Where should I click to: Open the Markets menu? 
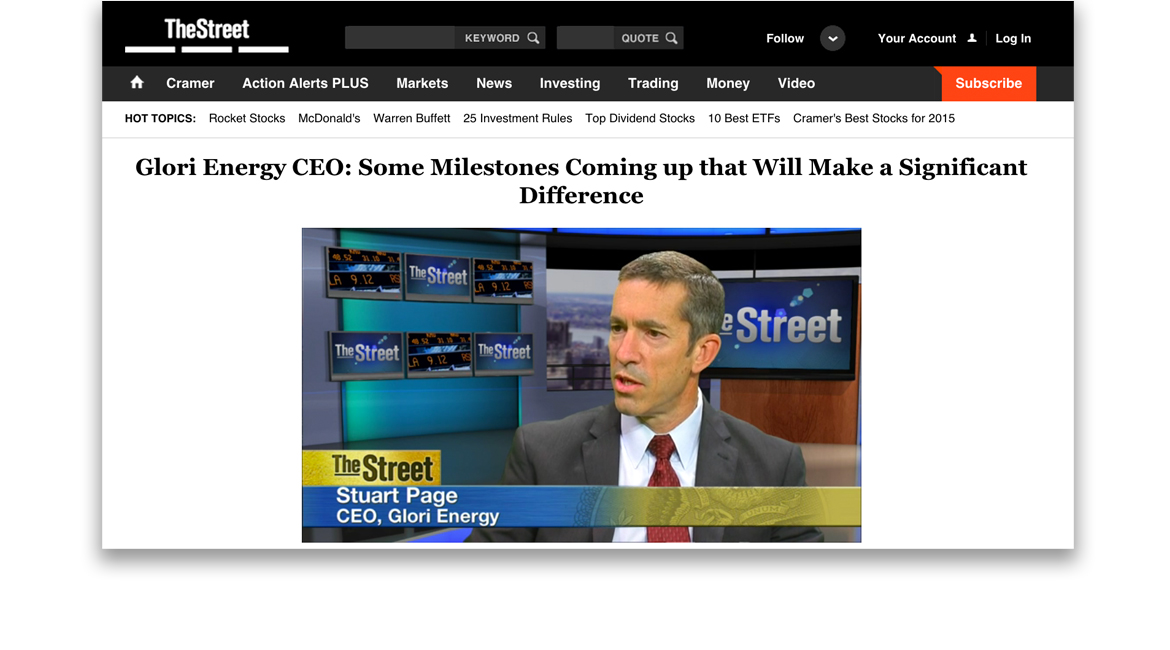tap(422, 84)
